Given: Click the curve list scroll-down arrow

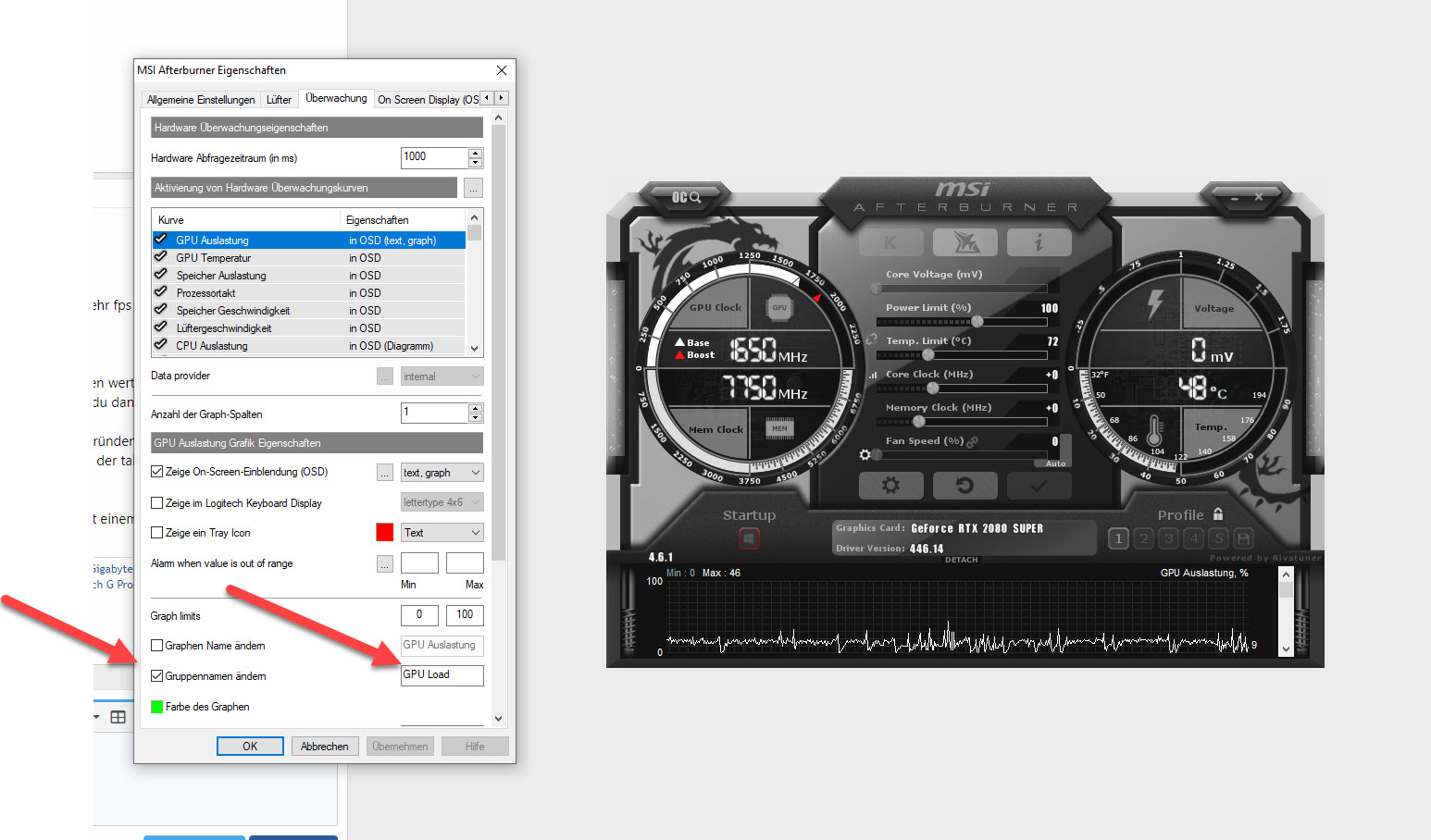Looking at the screenshot, I should tap(474, 349).
